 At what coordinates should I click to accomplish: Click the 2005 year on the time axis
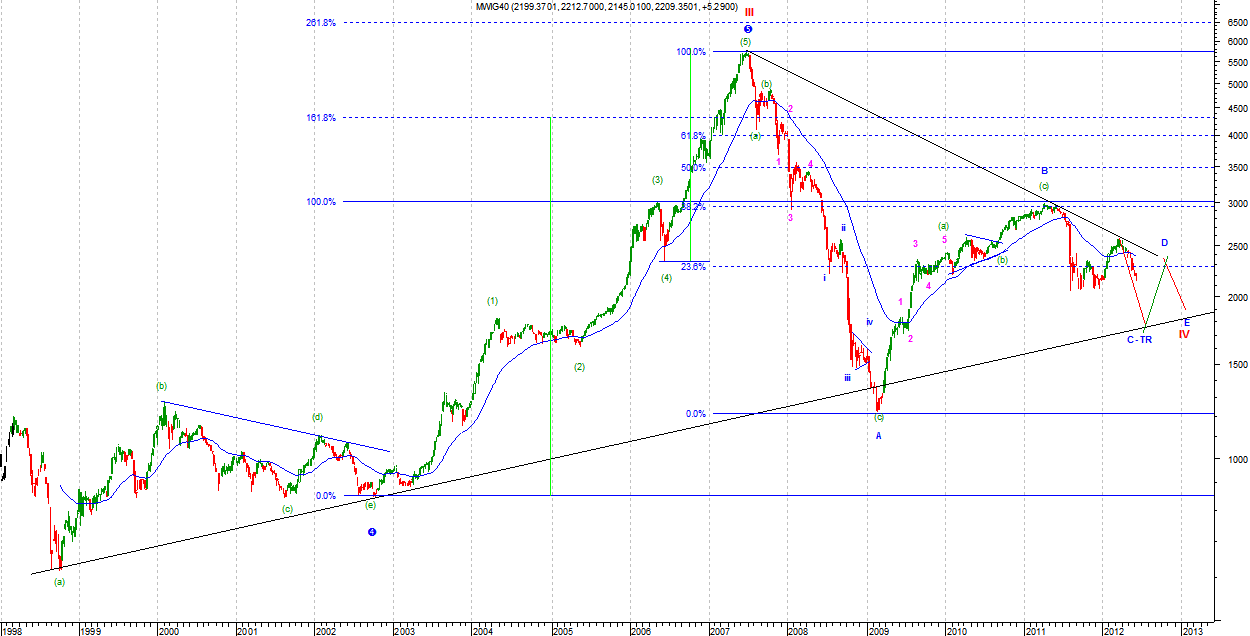click(x=562, y=630)
